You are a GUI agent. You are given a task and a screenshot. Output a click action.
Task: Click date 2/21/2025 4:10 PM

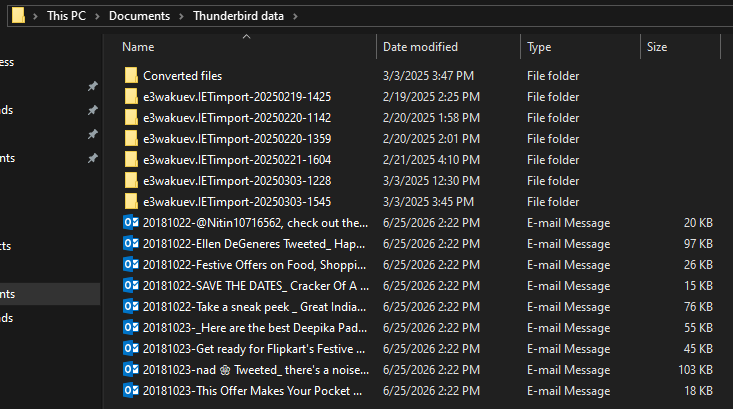[x=431, y=160]
